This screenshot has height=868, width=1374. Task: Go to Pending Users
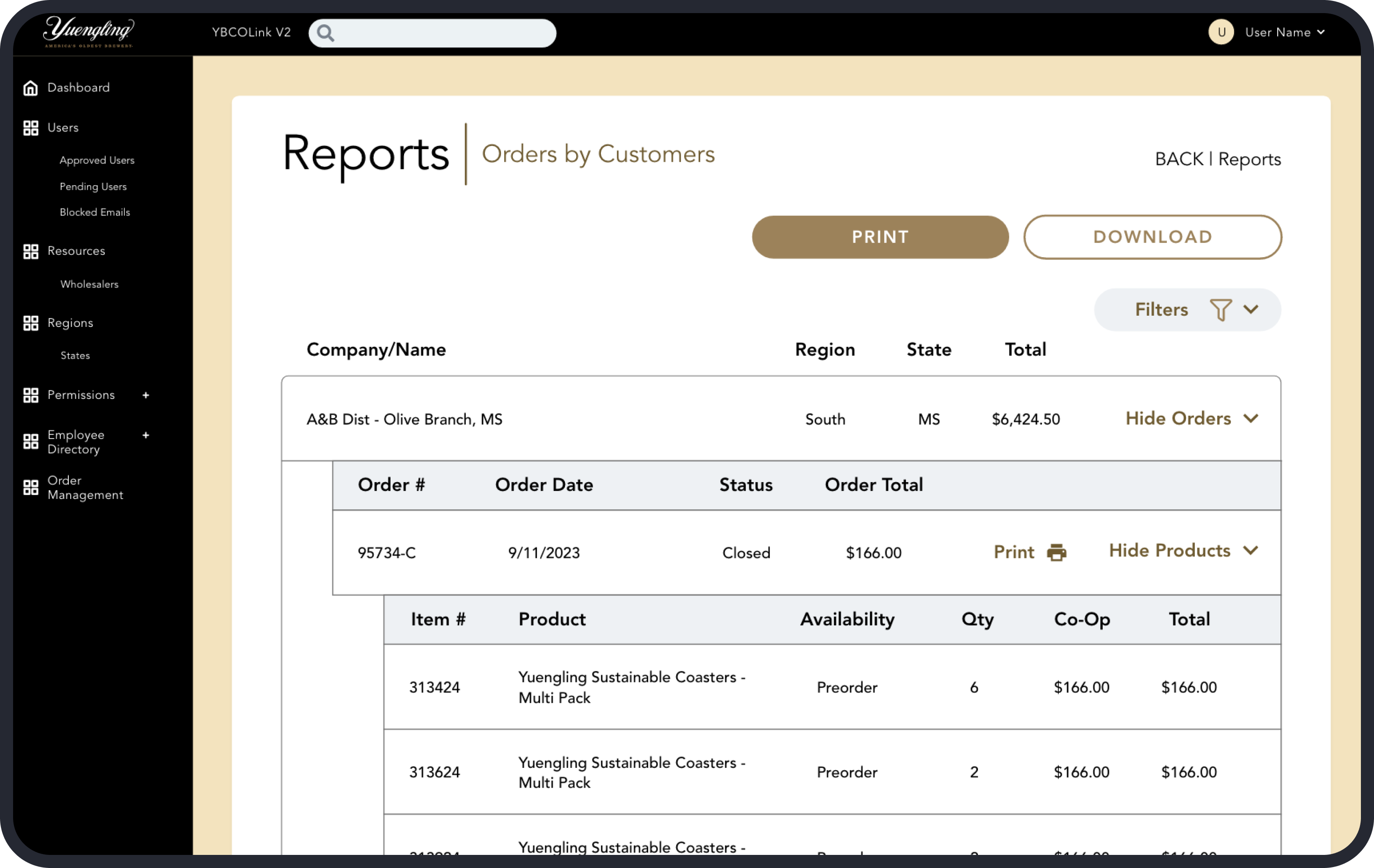coord(93,187)
